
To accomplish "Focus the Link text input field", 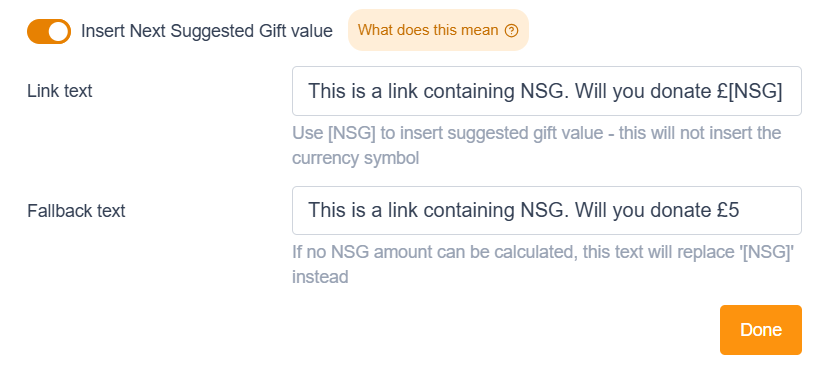I will [x=547, y=91].
